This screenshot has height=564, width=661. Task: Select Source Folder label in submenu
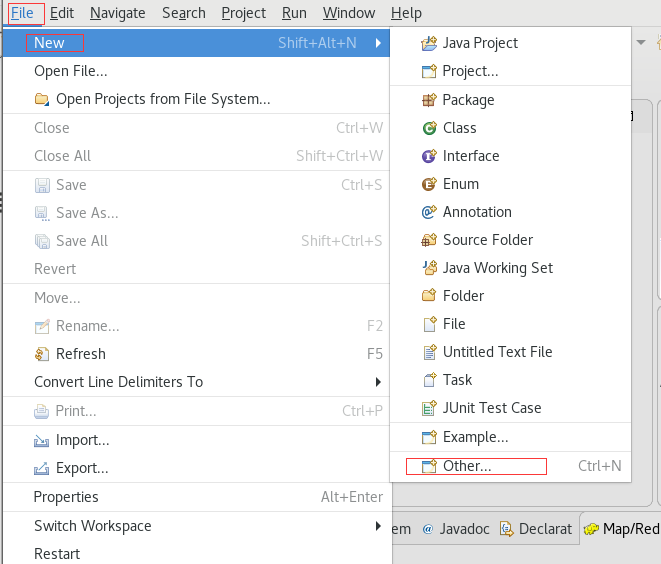coord(488,240)
